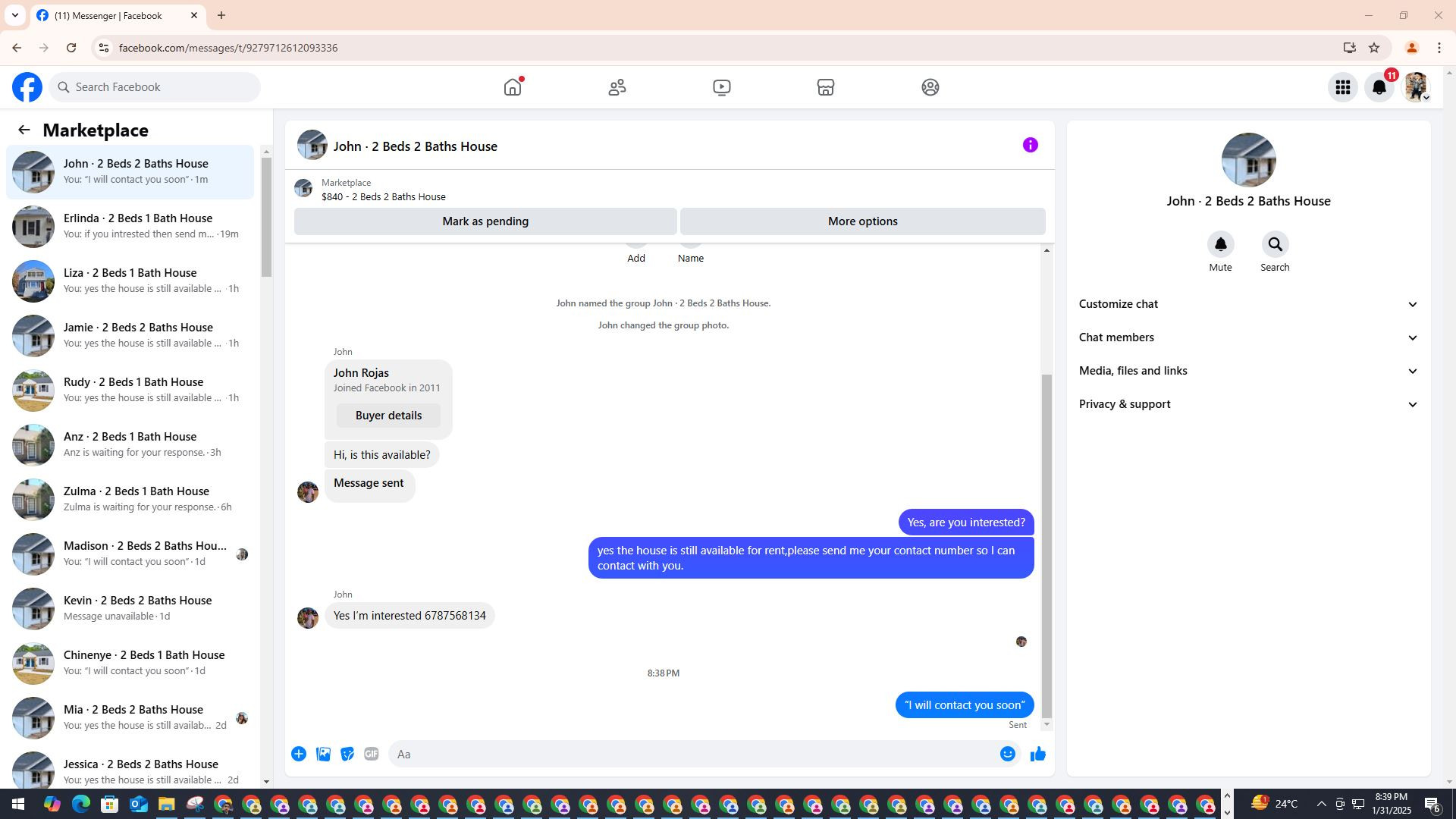Expand the Customize chat section
Viewport: 1456px width, 819px height.
[x=1248, y=304]
